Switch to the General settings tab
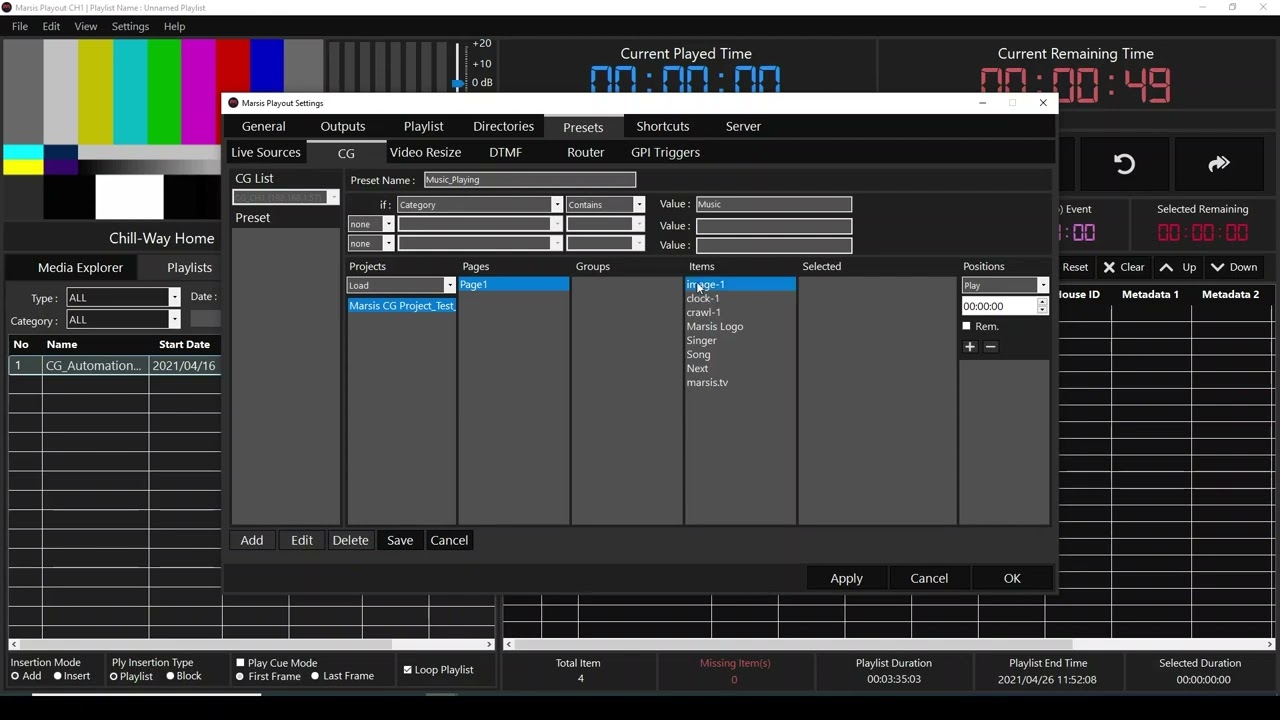The image size is (1280, 720). 264,126
